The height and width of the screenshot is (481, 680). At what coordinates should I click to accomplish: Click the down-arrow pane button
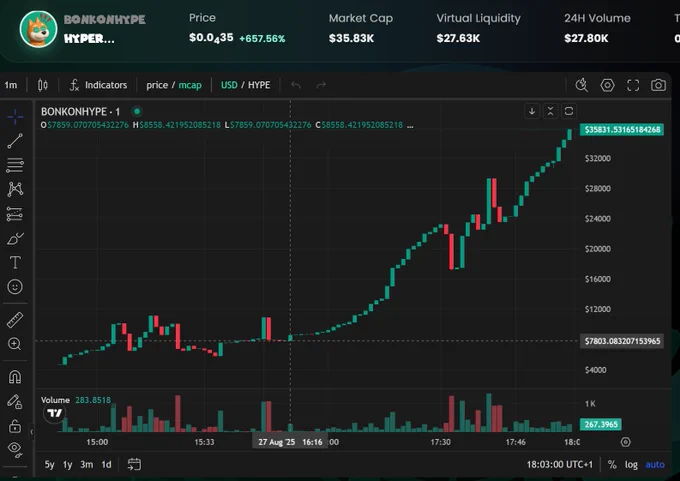tap(532, 111)
